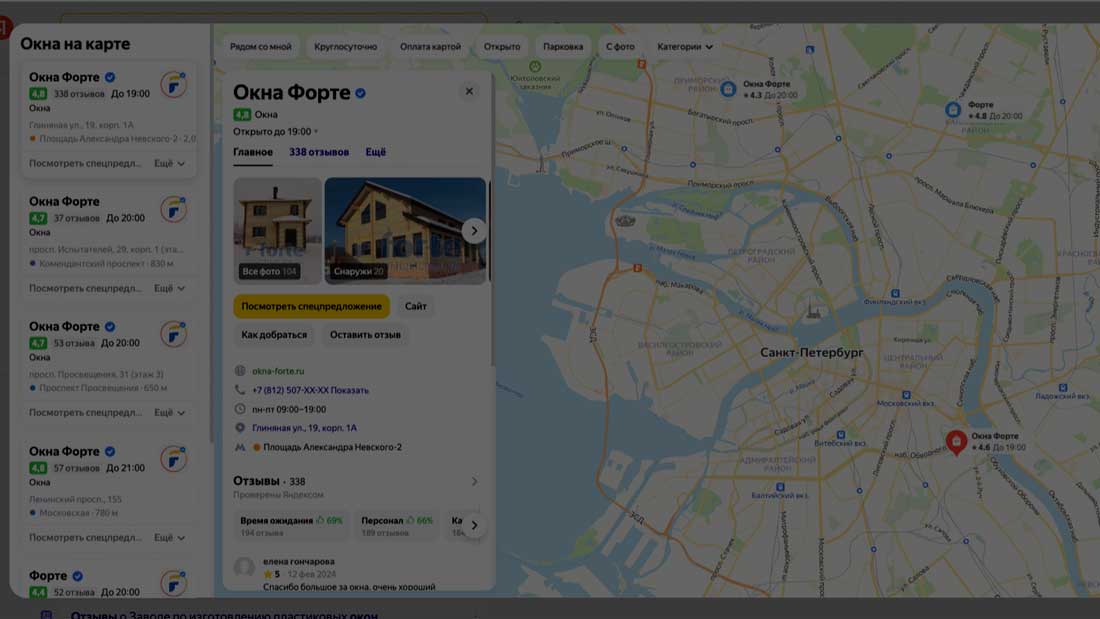Click the phone icon beside +7 (812) number
The width and height of the screenshot is (1100, 619).
pyautogui.click(x=240, y=390)
